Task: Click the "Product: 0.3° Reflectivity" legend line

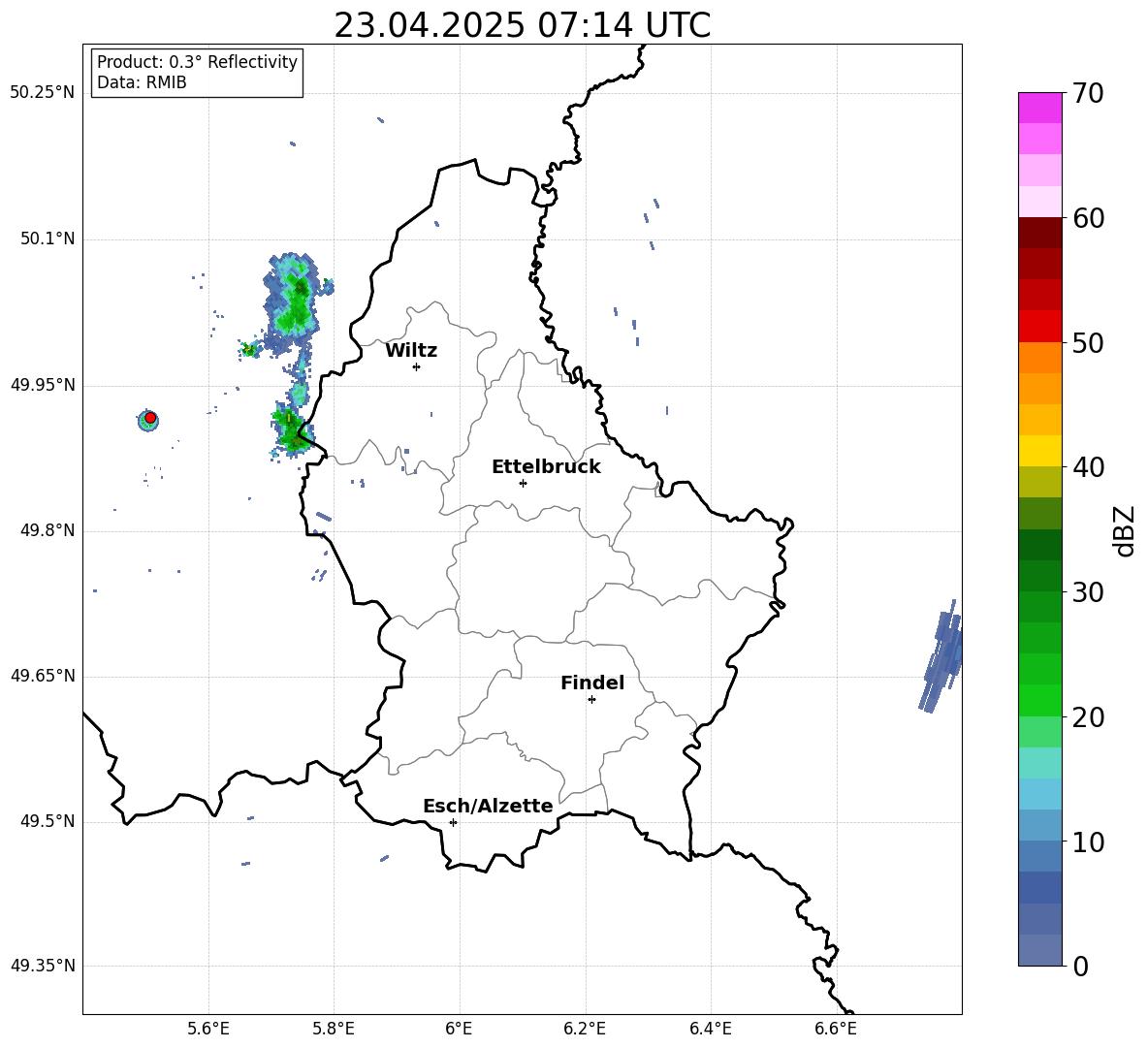Action: 197,62
